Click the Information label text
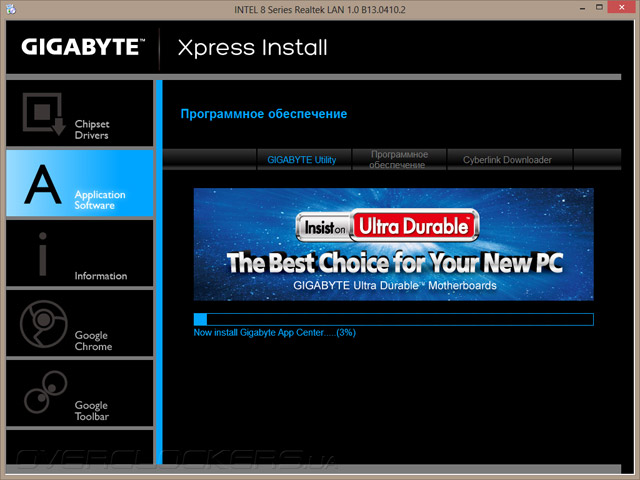The width and height of the screenshot is (640, 480). (101, 276)
